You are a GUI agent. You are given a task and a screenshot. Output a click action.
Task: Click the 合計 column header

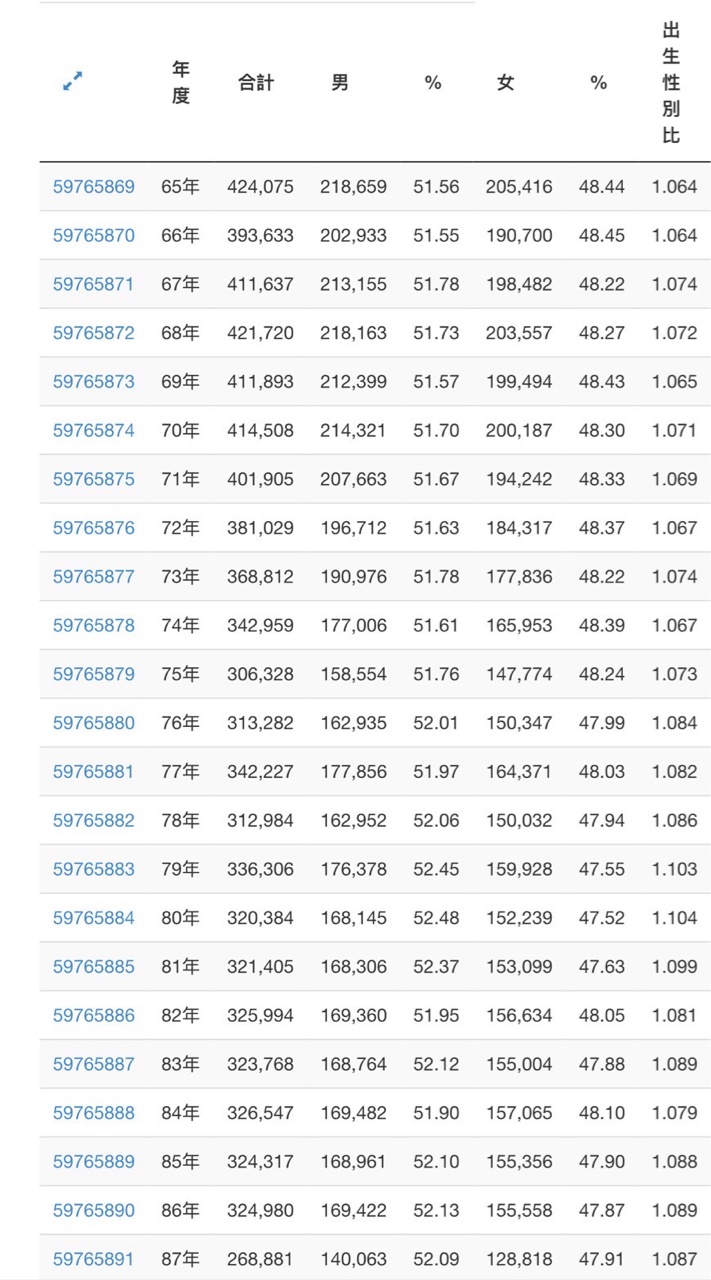(256, 83)
